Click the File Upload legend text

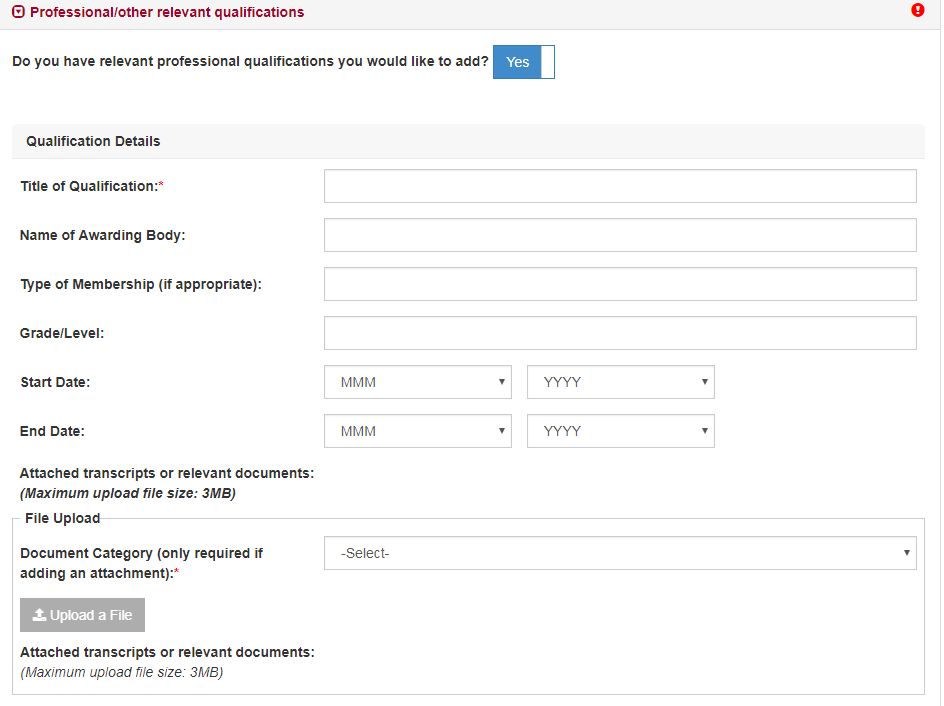pos(63,518)
